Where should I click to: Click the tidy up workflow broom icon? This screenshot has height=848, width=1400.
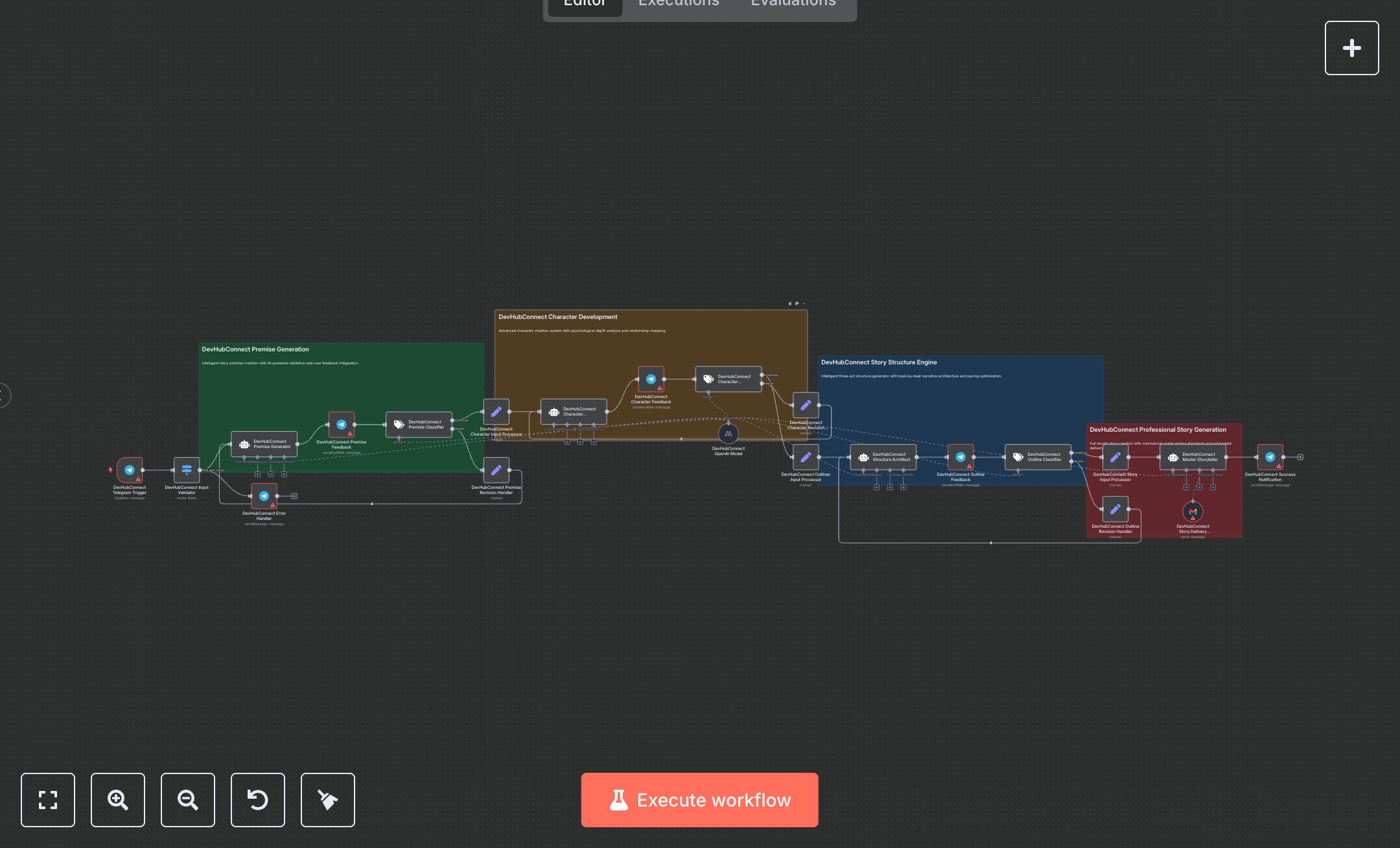tap(328, 799)
